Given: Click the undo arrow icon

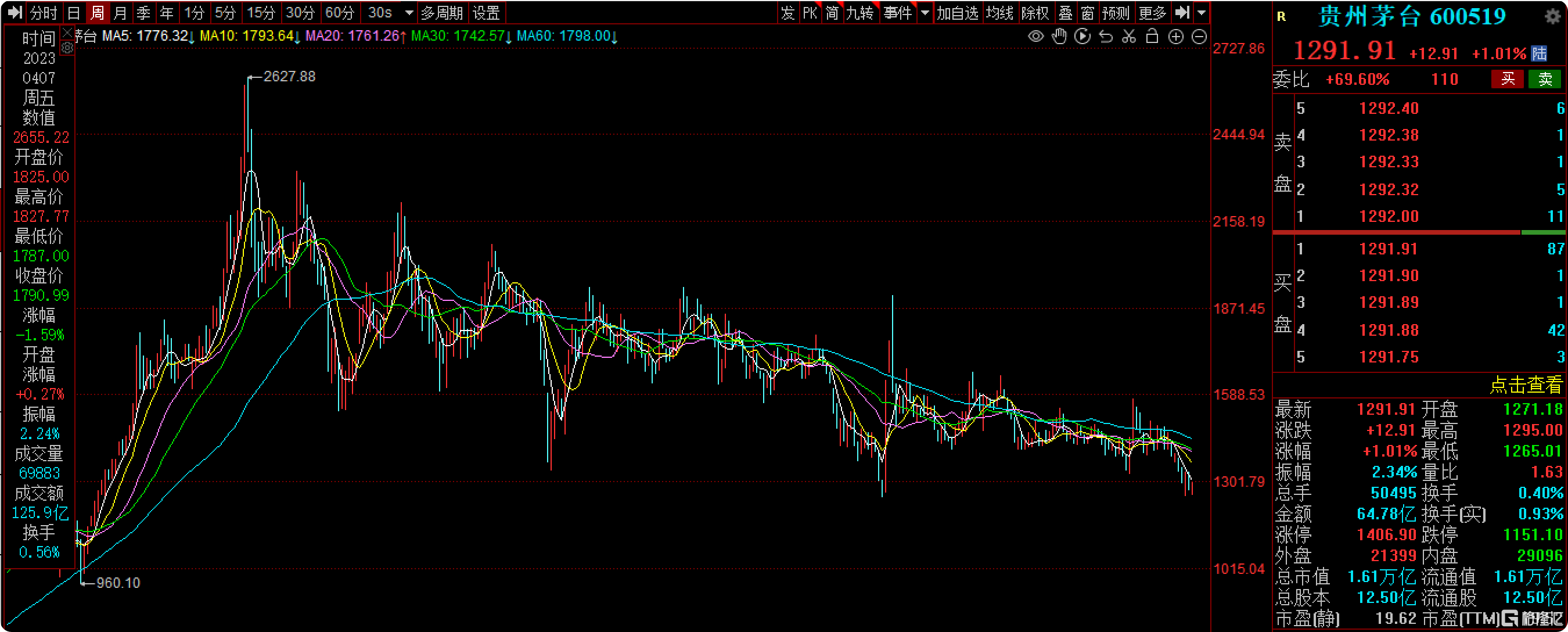Looking at the screenshot, I should tap(1106, 37).
